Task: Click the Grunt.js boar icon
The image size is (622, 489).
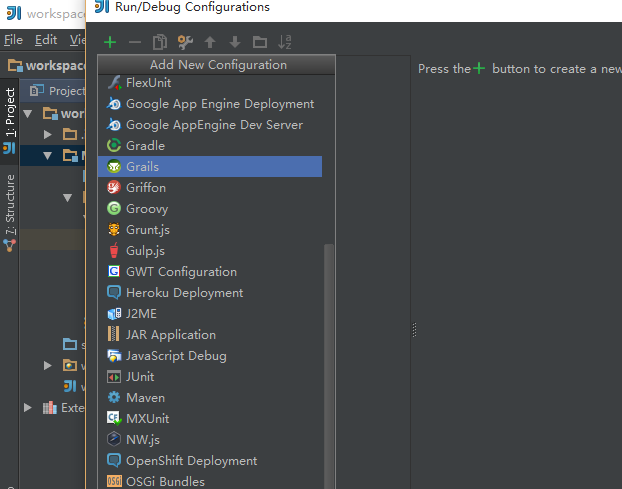Action: [x=114, y=229]
